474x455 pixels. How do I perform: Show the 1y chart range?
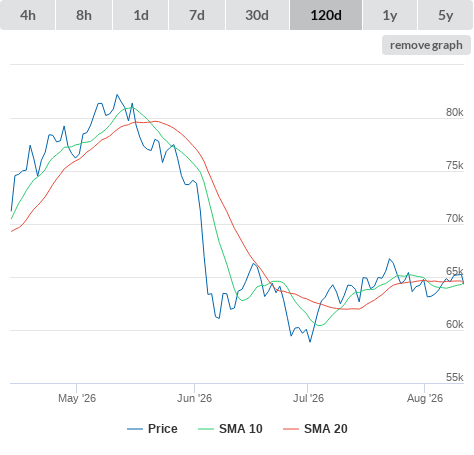[x=390, y=15]
